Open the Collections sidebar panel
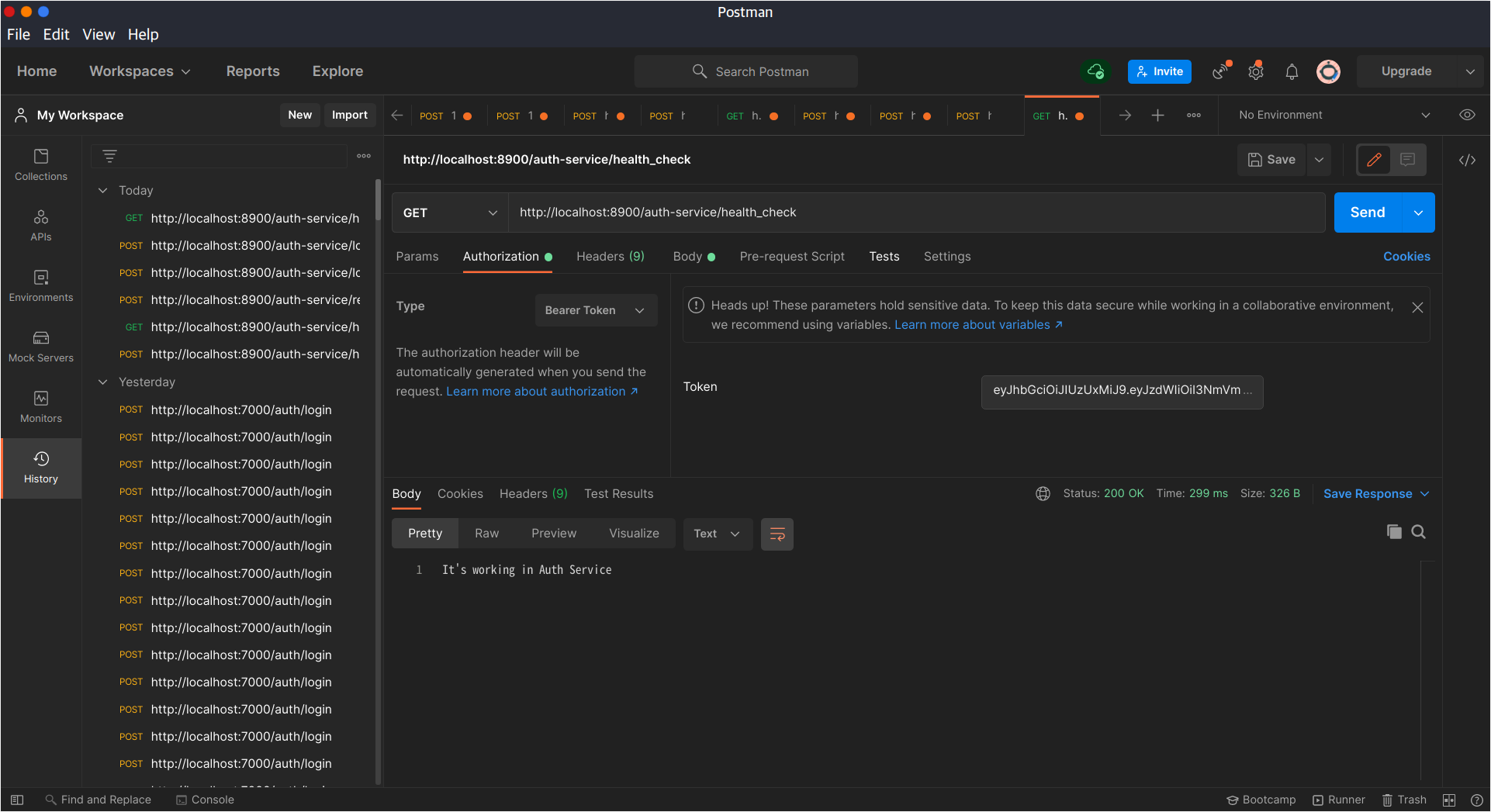The image size is (1491, 812). click(41, 165)
